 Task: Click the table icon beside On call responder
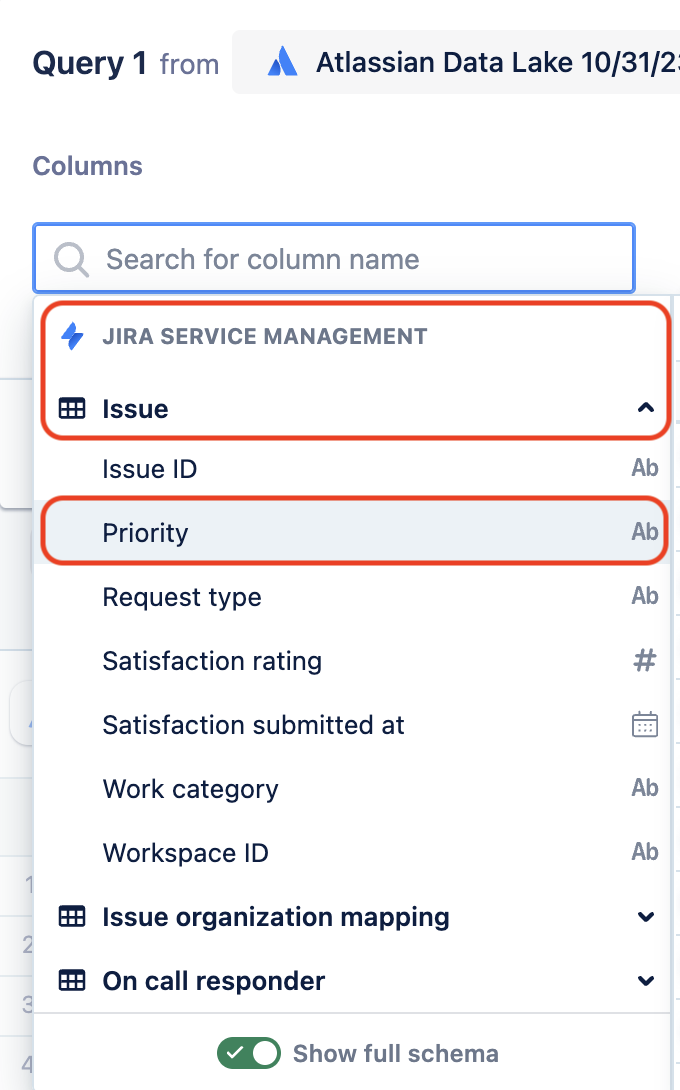pos(71,981)
